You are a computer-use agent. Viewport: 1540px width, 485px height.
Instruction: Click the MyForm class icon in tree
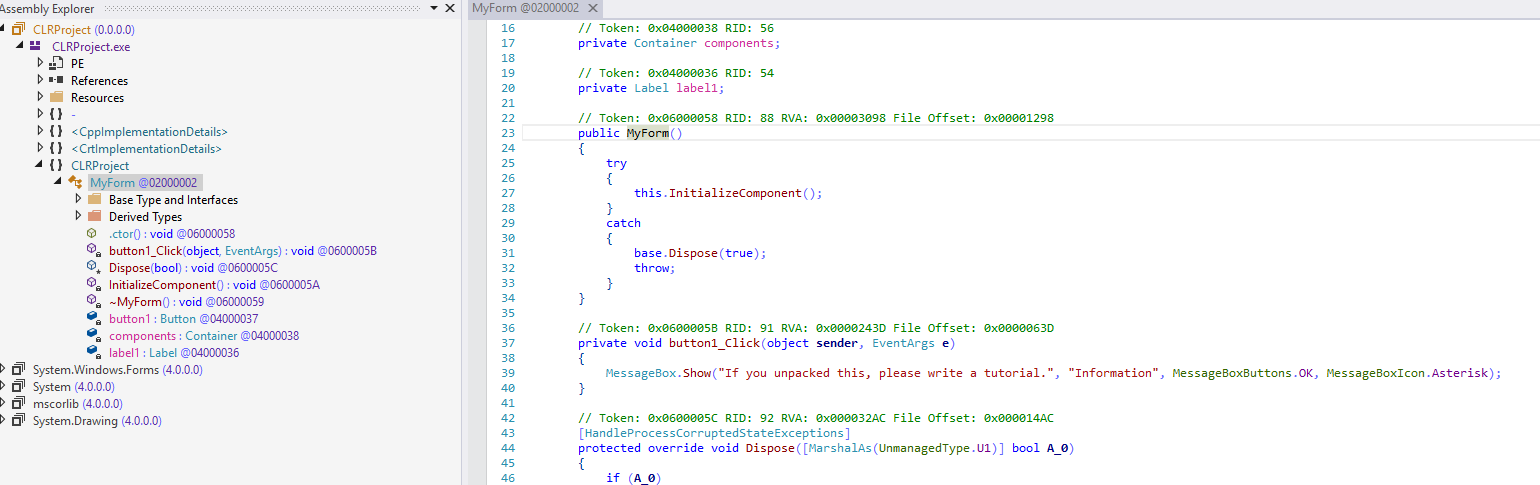pos(75,182)
